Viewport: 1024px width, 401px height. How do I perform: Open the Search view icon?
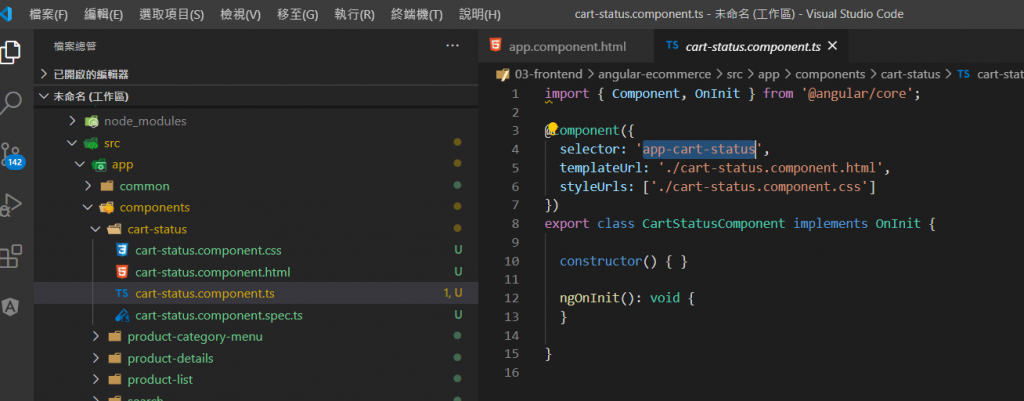[11, 102]
